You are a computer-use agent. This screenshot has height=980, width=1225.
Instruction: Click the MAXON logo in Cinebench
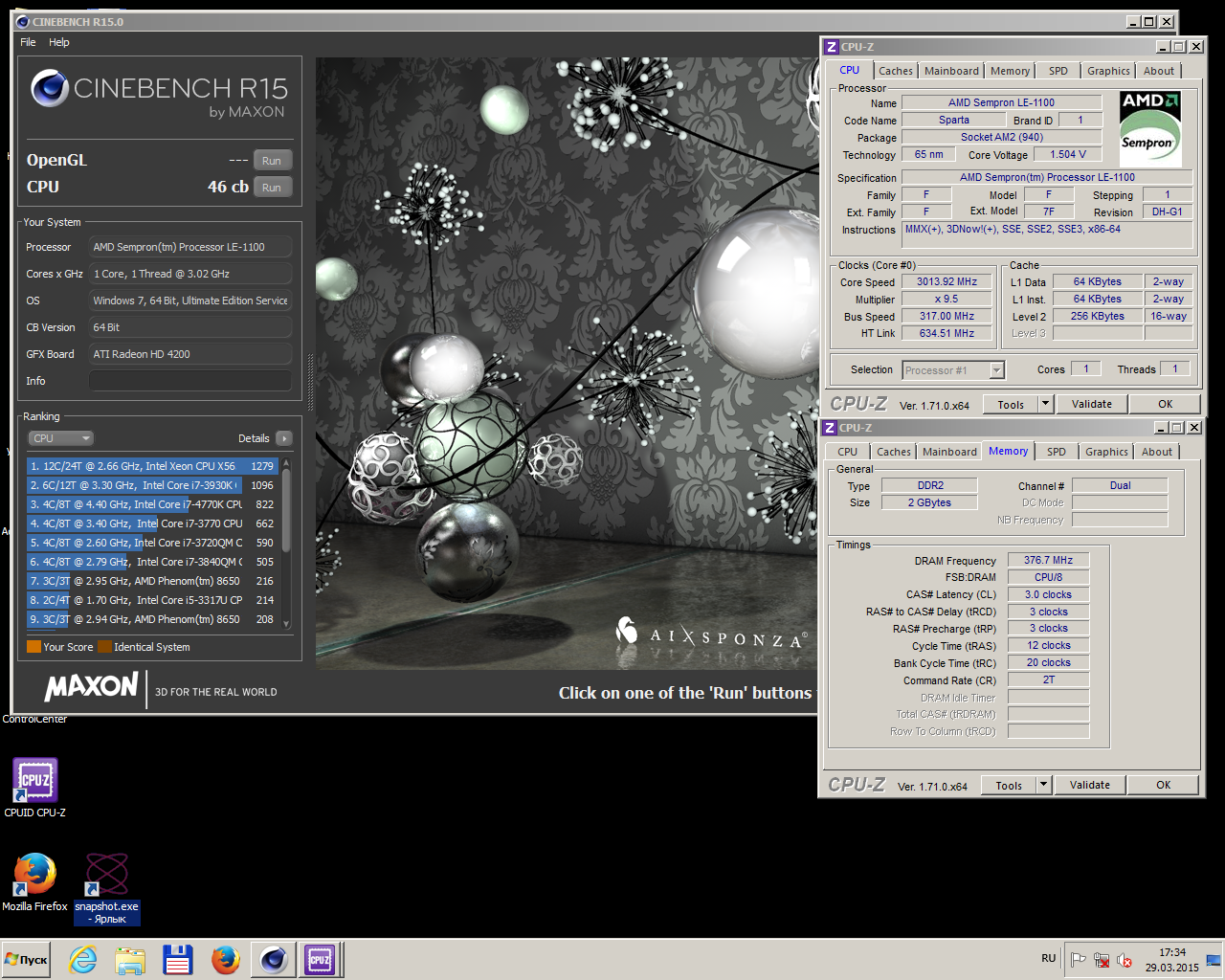click(x=92, y=687)
